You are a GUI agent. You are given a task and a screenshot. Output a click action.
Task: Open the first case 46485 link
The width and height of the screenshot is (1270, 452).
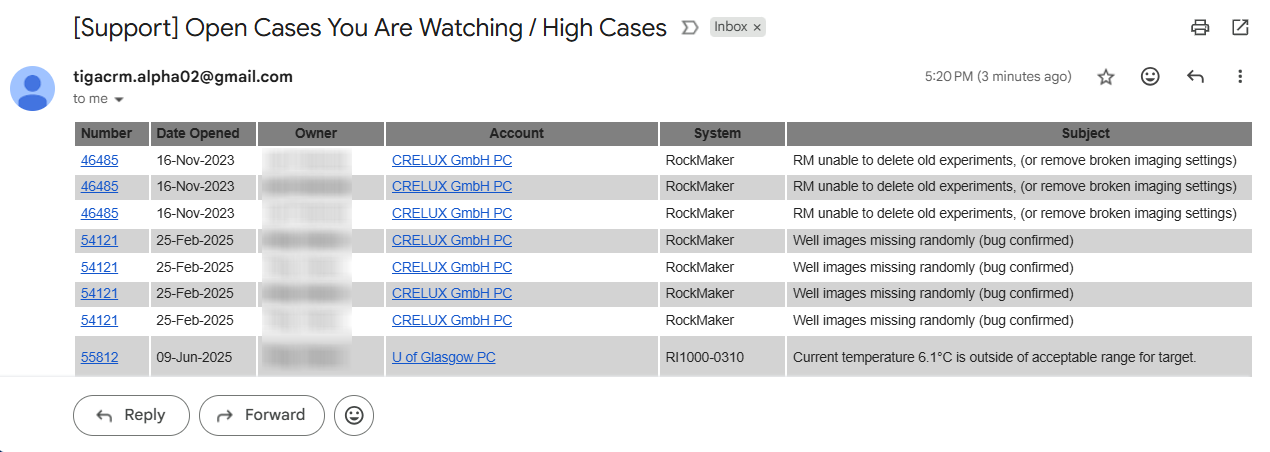coord(99,160)
